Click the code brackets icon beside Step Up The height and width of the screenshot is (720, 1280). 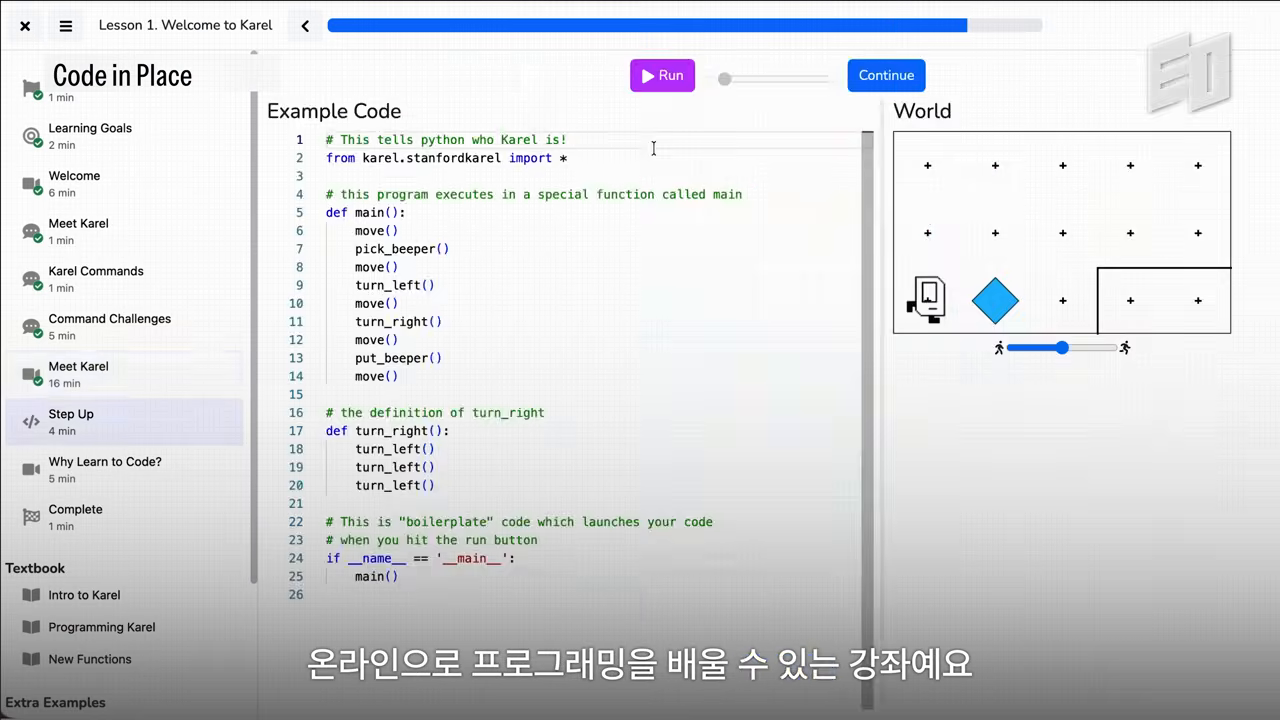click(x=31, y=422)
